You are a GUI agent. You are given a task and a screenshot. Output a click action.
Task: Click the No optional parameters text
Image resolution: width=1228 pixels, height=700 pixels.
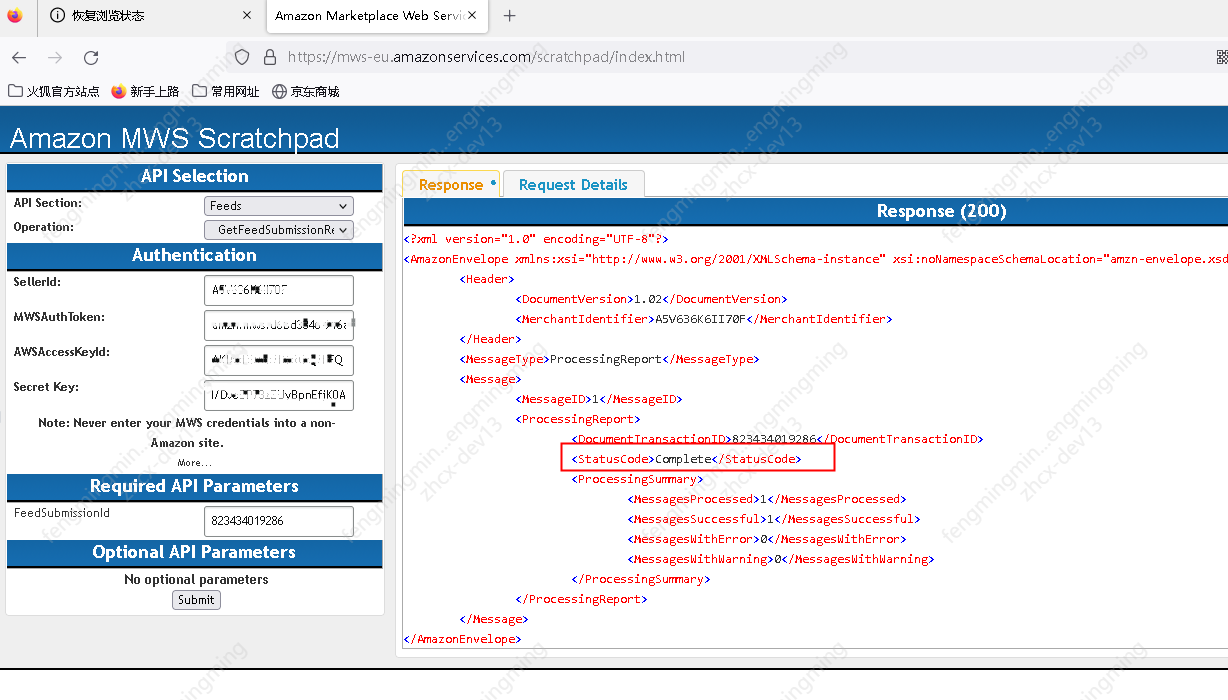pos(196,579)
